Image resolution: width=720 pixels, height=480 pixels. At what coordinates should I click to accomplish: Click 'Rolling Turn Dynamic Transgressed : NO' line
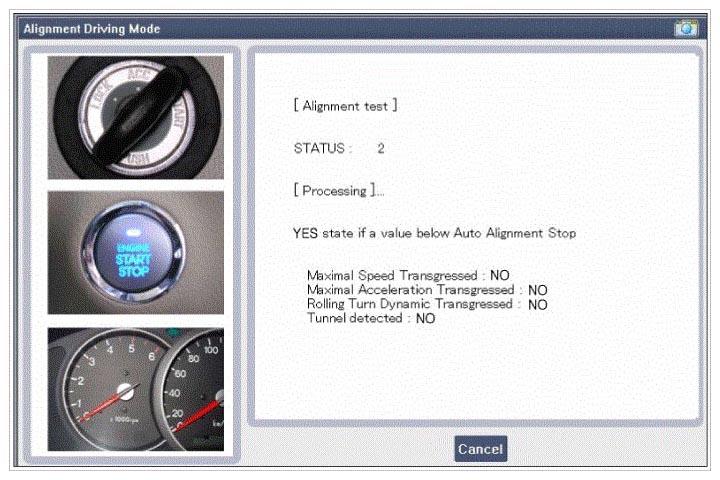(427, 304)
